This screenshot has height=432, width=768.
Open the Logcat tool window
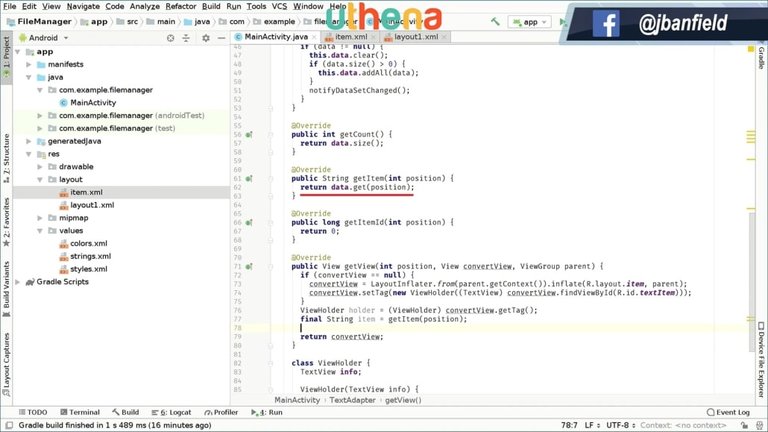point(171,412)
